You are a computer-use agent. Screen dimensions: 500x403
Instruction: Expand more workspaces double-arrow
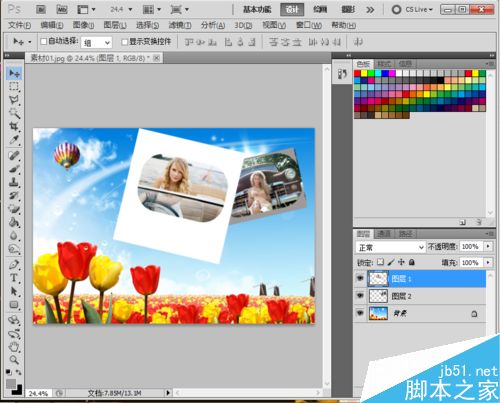[370, 10]
